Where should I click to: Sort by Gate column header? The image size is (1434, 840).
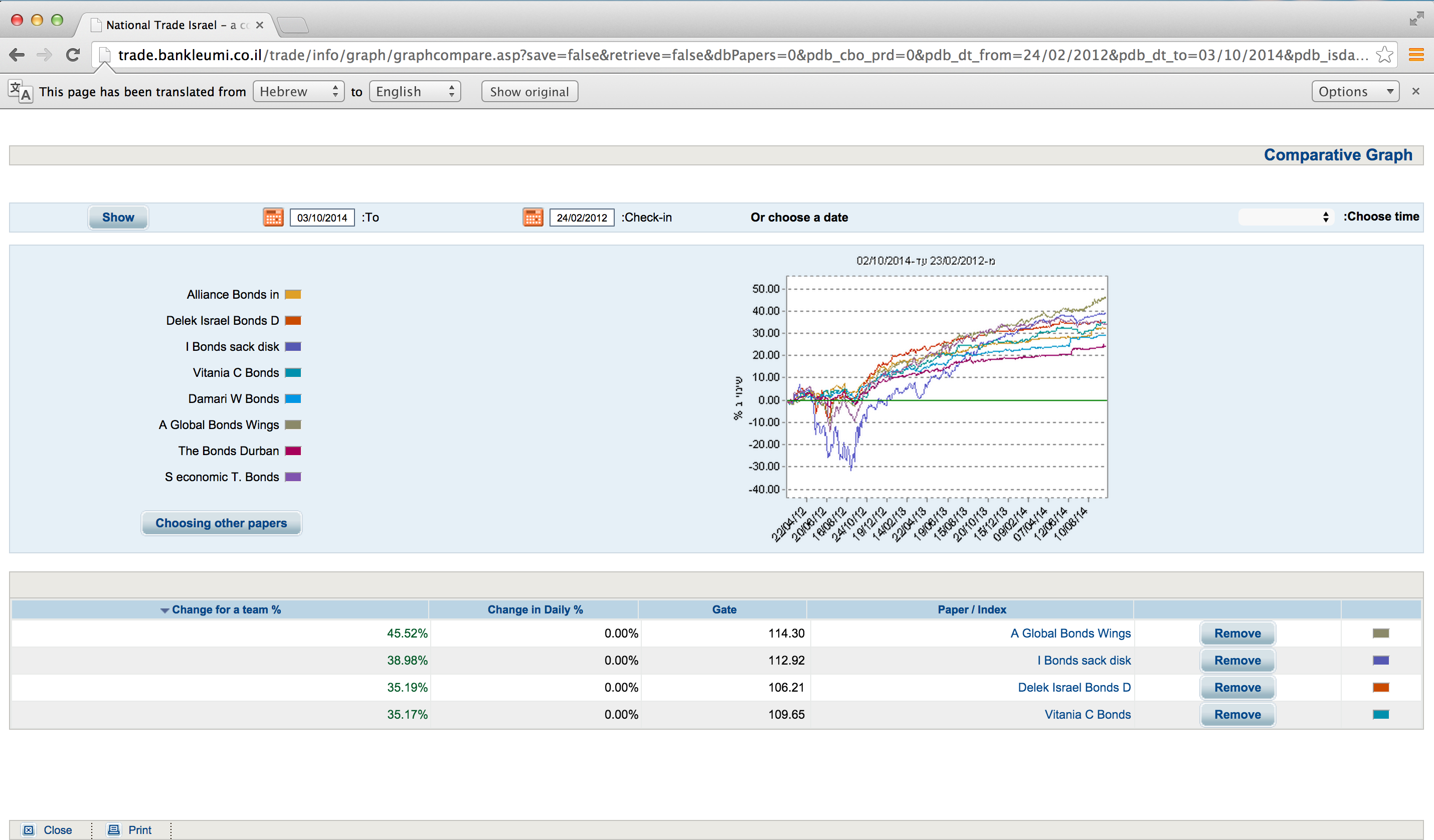tap(724, 609)
